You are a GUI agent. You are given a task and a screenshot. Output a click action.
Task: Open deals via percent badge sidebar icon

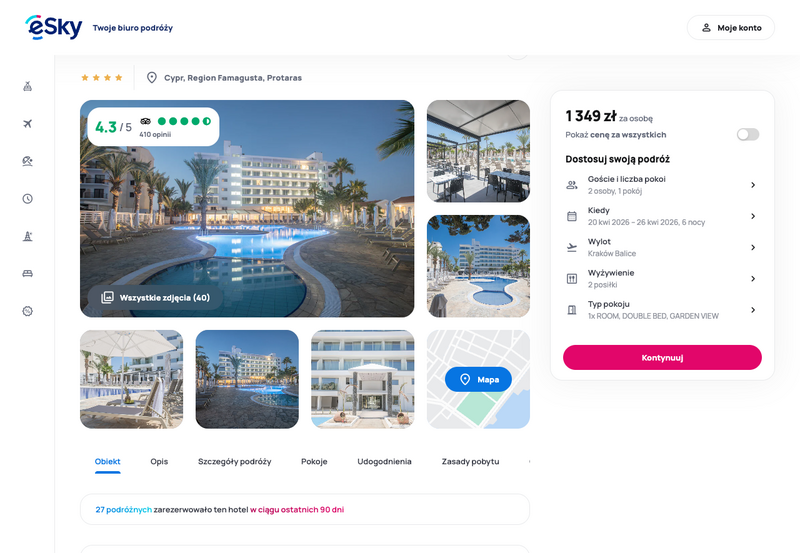[x=28, y=311]
